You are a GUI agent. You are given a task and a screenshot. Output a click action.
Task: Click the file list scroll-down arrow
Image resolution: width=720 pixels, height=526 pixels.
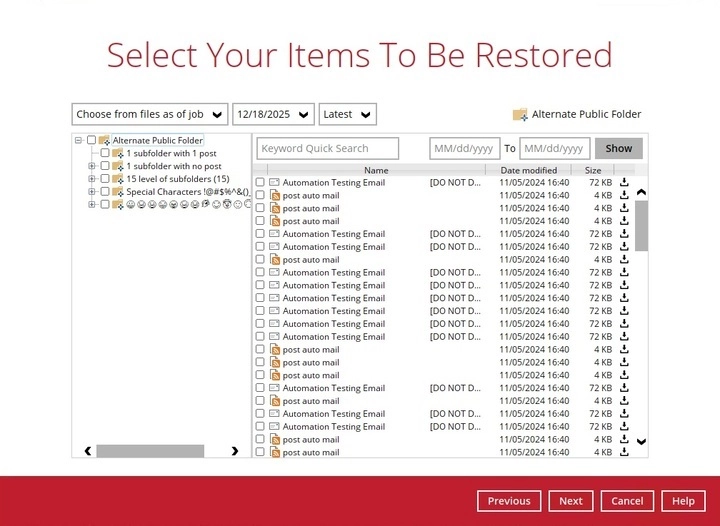[641, 442]
